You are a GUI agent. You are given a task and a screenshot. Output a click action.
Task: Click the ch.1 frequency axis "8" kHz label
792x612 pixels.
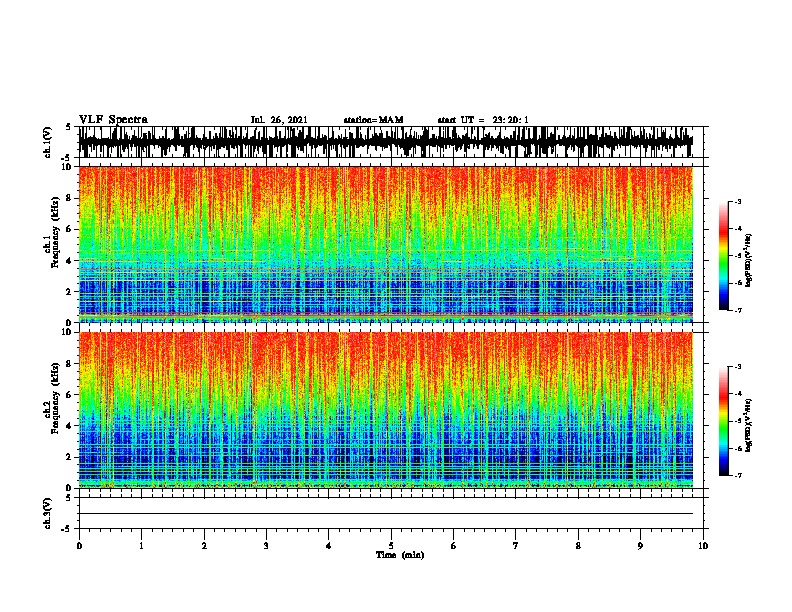click(x=69, y=198)
